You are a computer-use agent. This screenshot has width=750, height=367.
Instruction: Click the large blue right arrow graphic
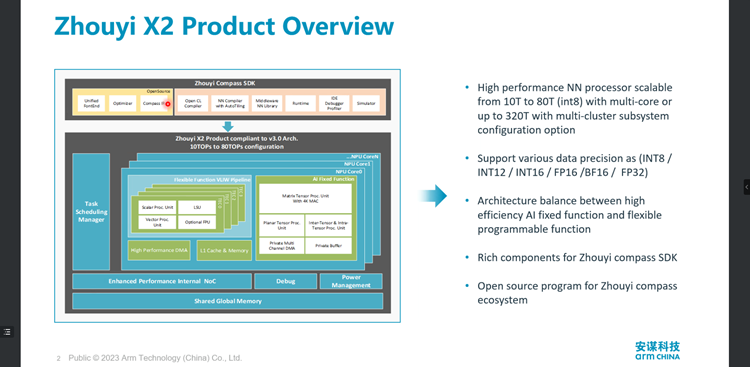click(432, 196)
